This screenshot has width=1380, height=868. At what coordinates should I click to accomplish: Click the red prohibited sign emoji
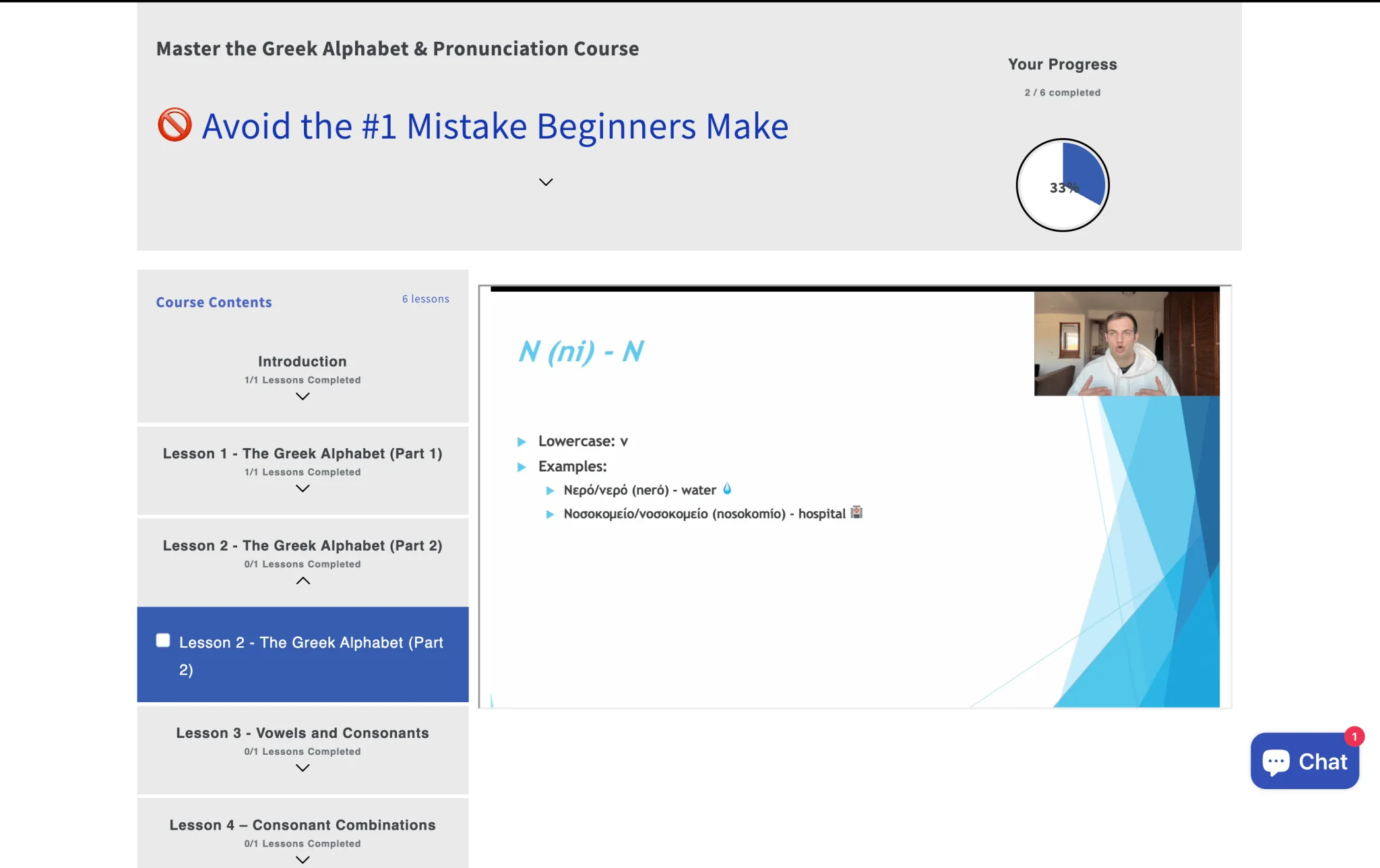point(175,125)
